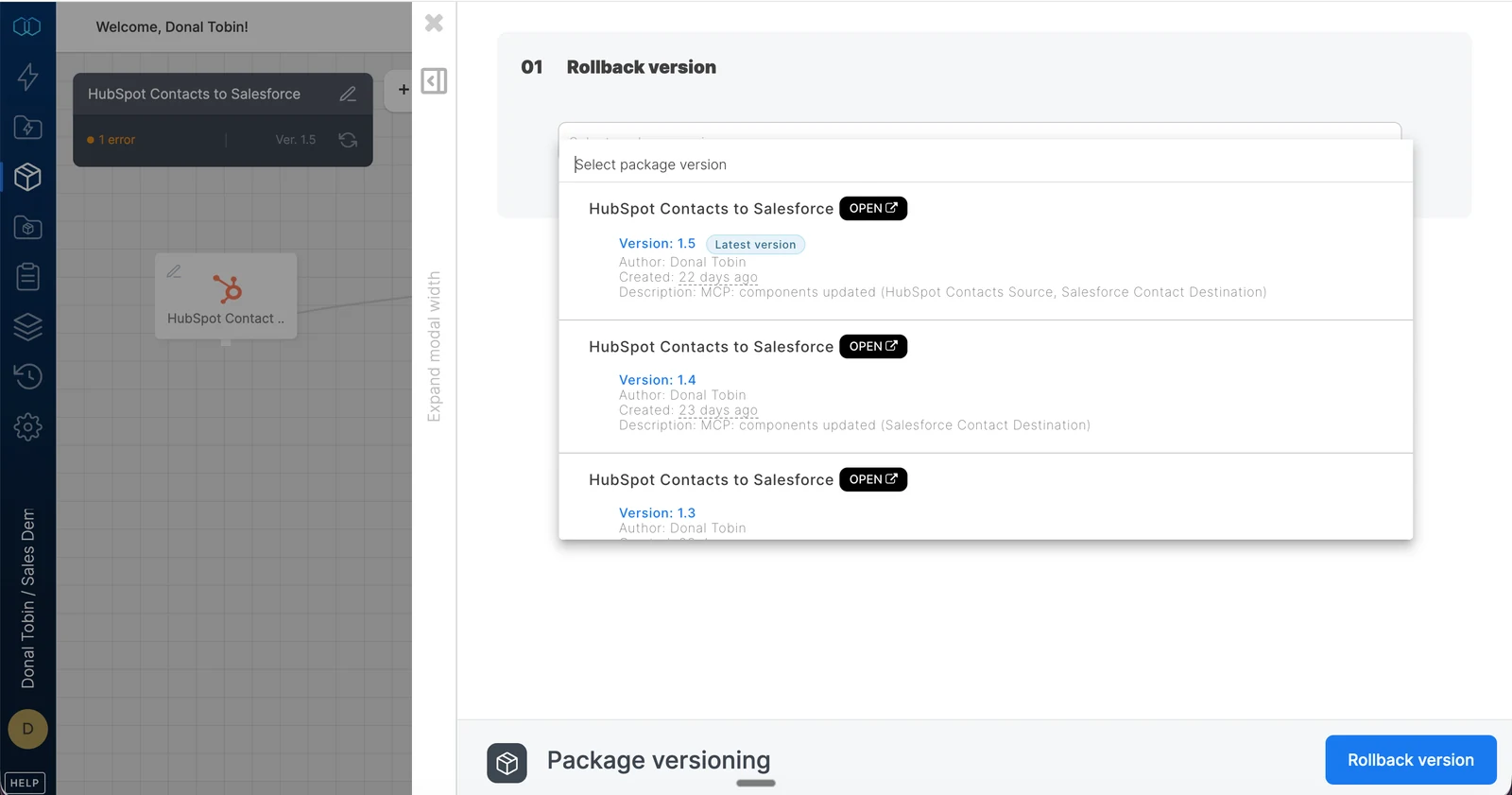Click the HubSpot Contacts to Salesforce package title

(194, 94)
